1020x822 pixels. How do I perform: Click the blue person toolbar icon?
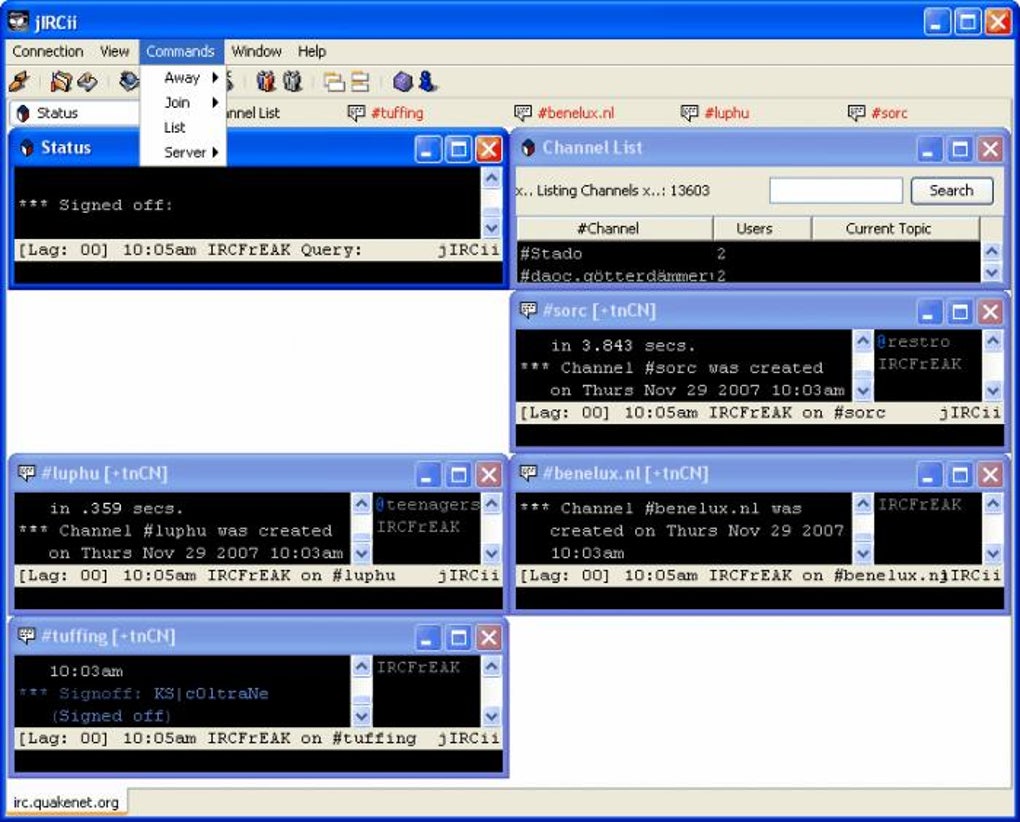(x=427, y=81)
